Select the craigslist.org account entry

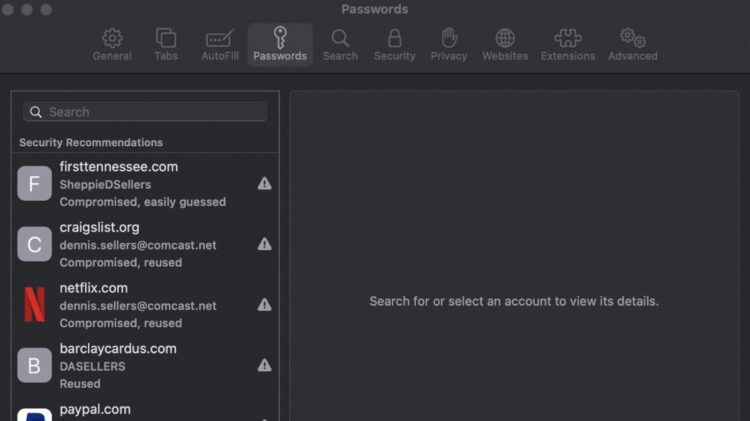click(x=140, y=244)
